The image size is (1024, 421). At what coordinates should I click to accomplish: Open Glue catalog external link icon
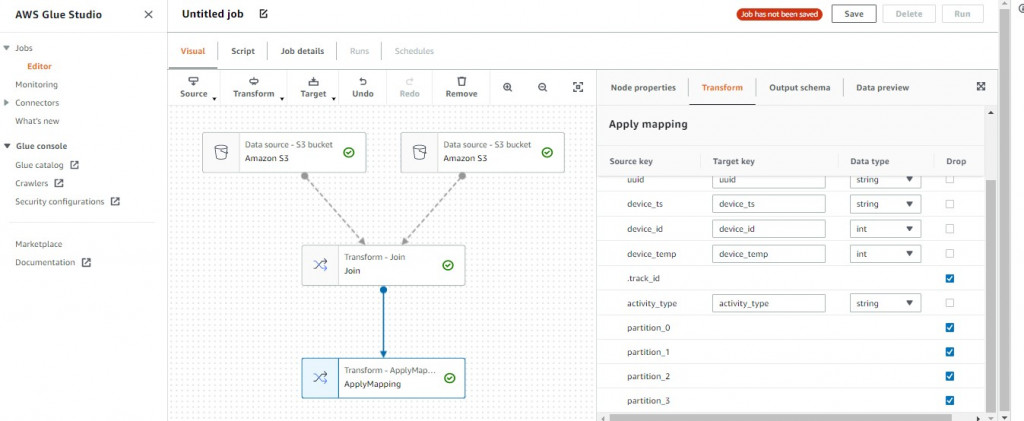[74, 165]
